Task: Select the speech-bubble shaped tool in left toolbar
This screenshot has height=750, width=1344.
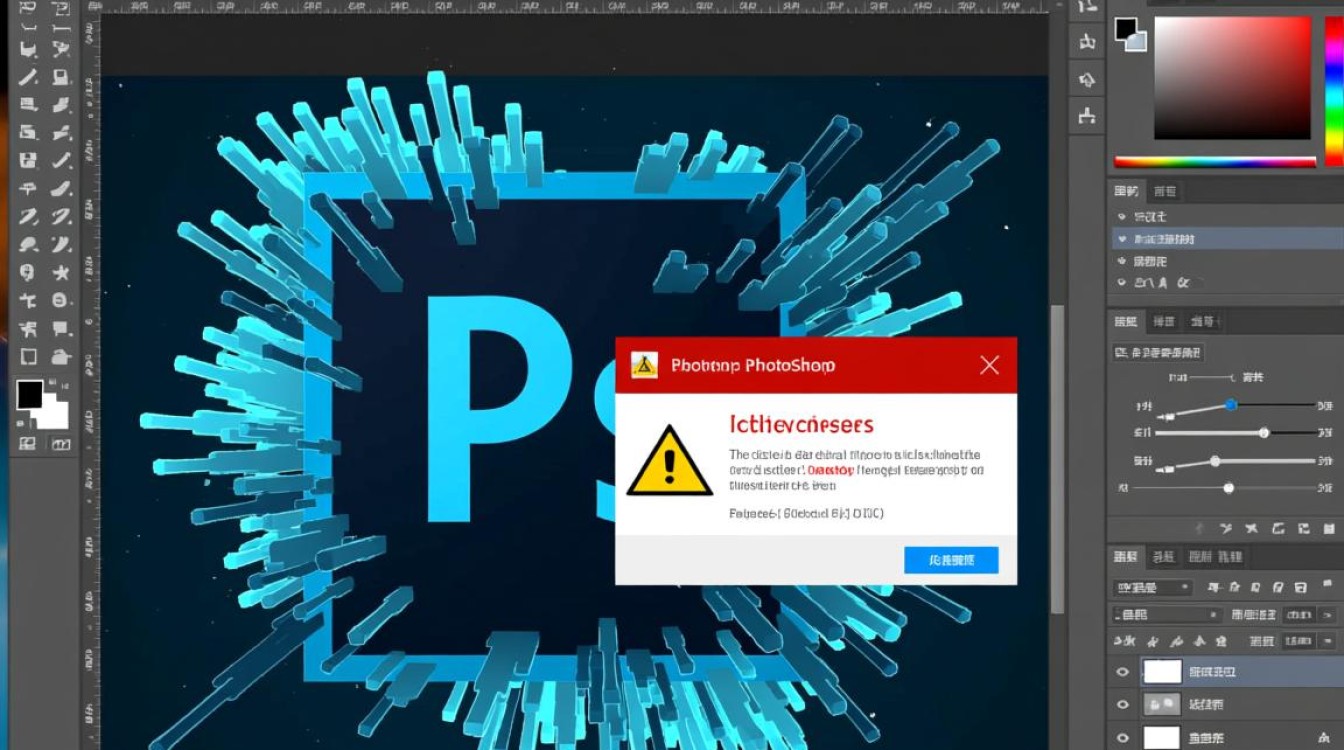Action: pos(60,328)
